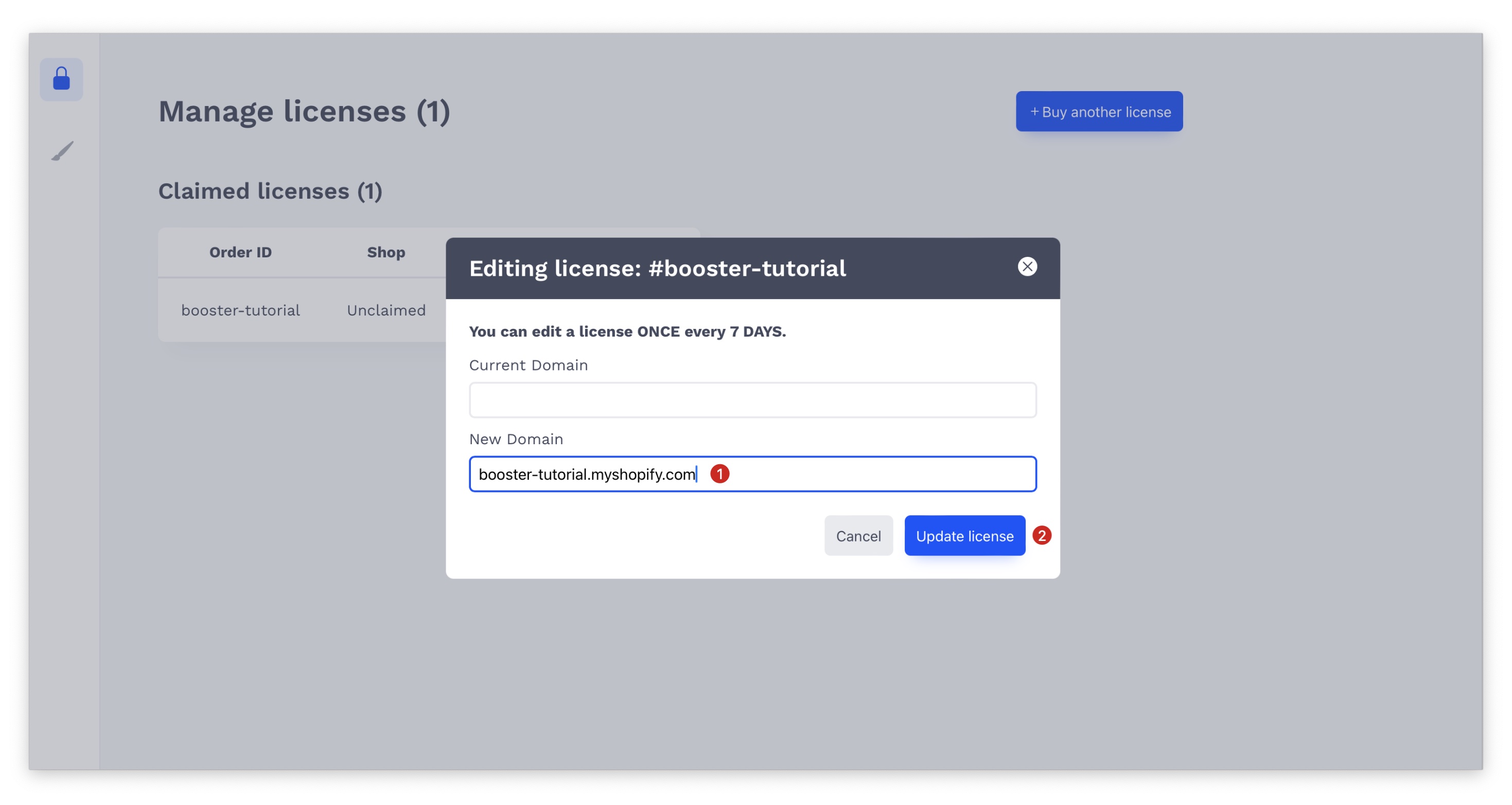Select the booster-tutorial order row cell
The image size is (1512, 805).
(240, 310)
